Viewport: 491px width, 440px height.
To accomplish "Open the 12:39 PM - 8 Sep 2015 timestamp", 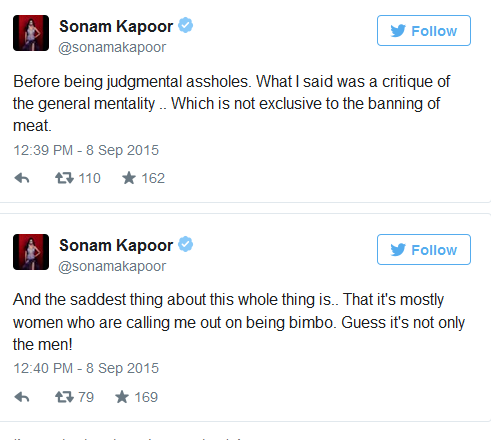I will (86, 150).
